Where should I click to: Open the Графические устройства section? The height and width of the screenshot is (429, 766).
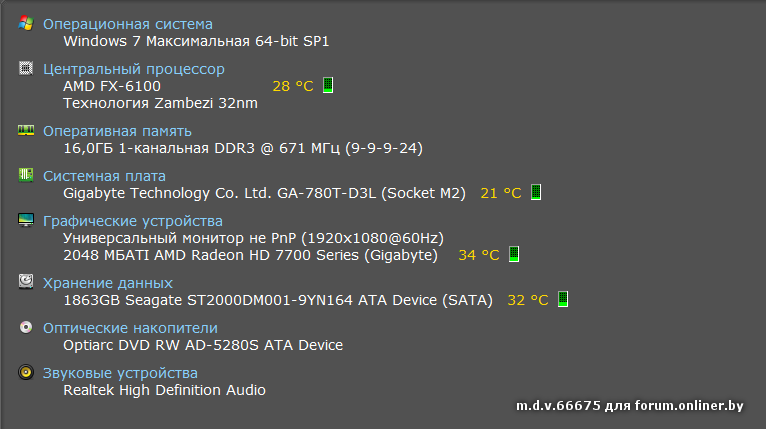point(133,221)
